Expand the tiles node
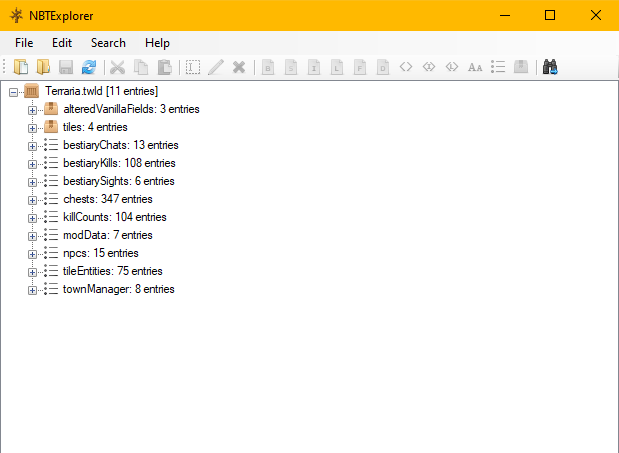 (32, 128)
